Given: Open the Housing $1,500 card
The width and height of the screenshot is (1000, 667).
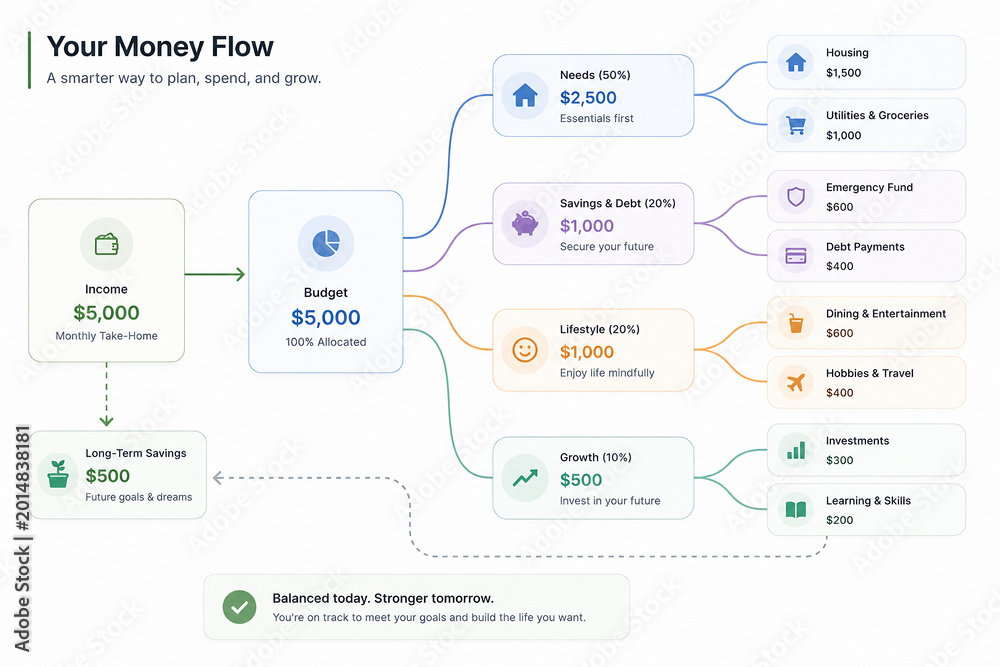Looking at the screenshot, I should 866,62.
